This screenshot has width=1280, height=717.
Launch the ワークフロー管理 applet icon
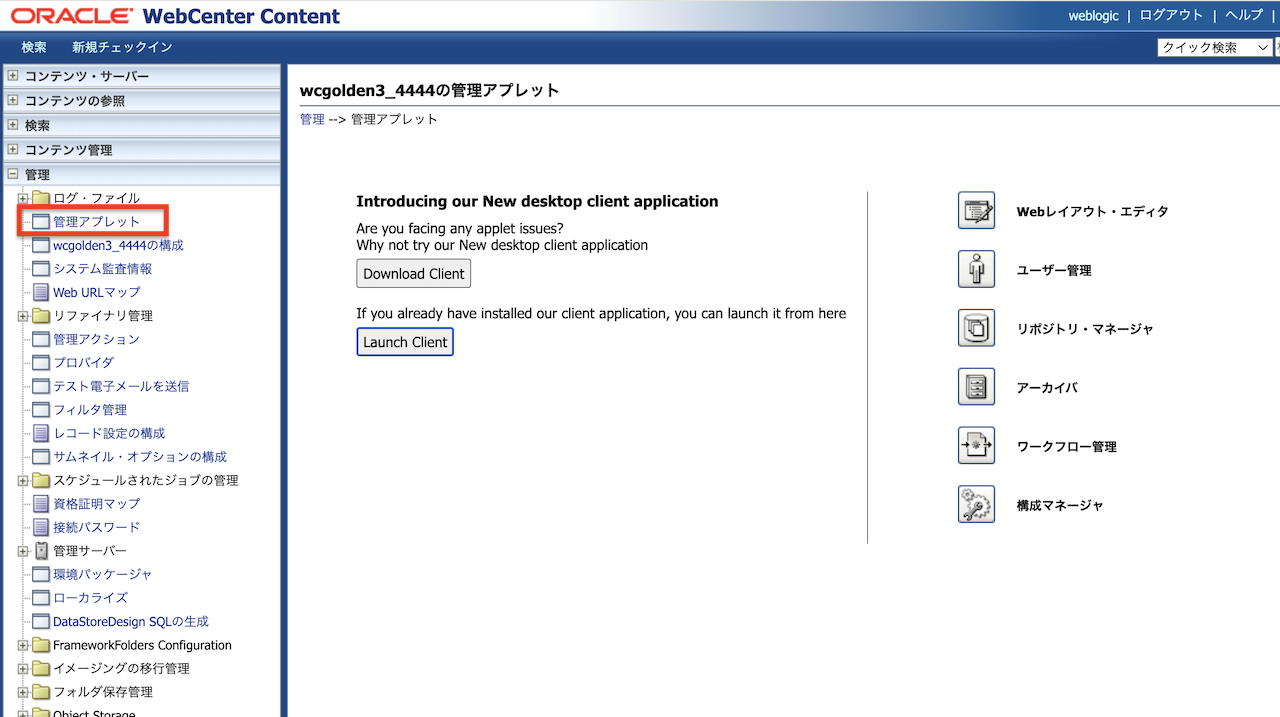click(976, 446)
